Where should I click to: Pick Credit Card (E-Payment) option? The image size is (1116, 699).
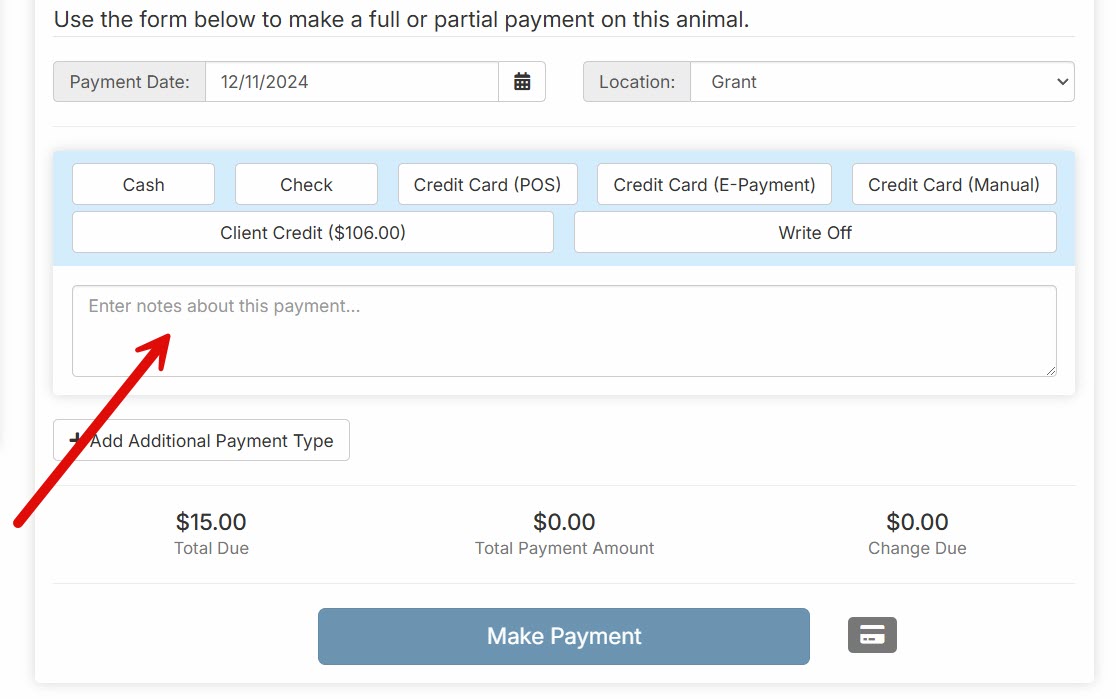(714, 185)
